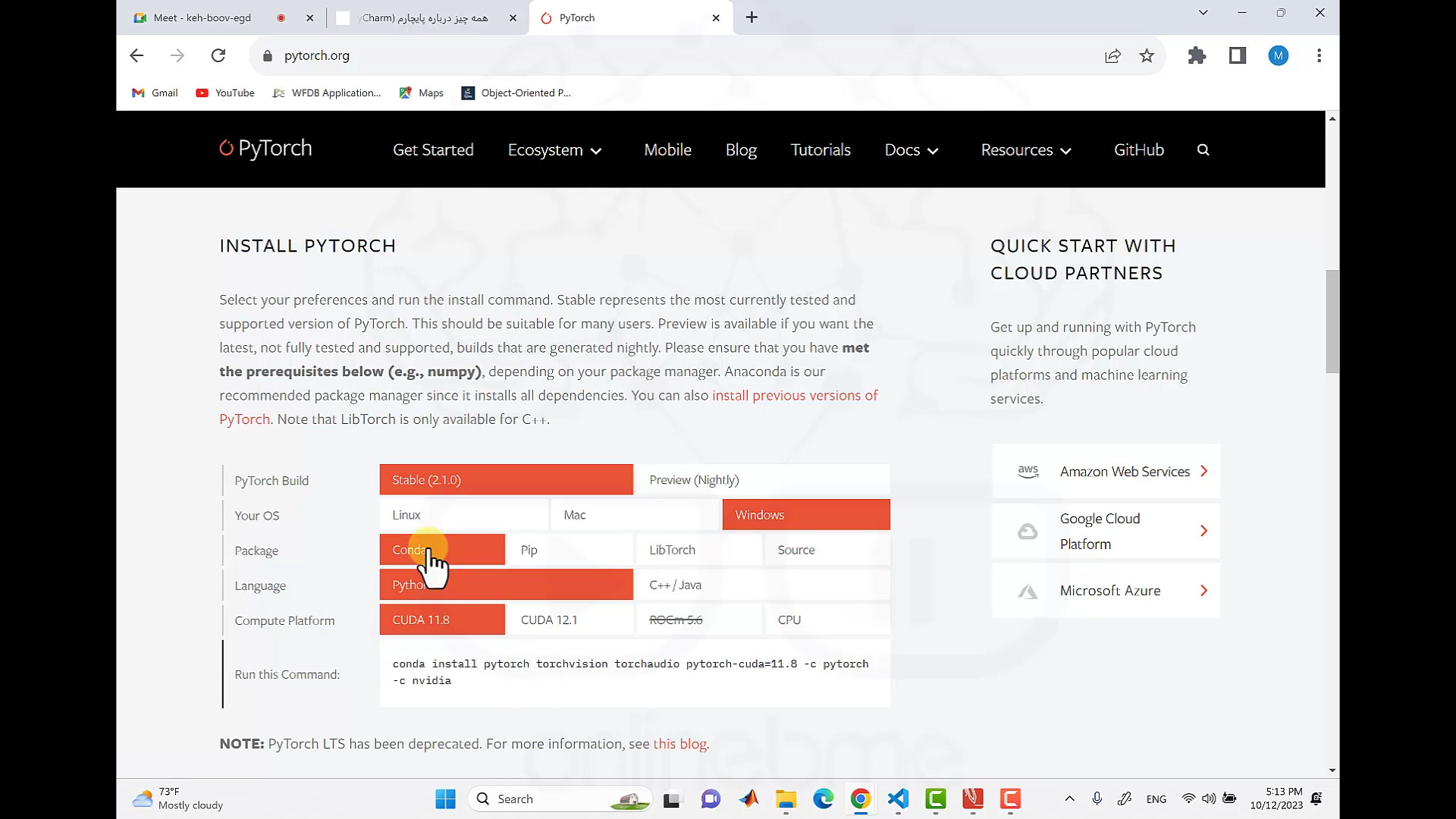This screenshot has width=1456, height=819.
Task: Open the Google Cloud Platform quick start
Action: (x=1106, y=531)
